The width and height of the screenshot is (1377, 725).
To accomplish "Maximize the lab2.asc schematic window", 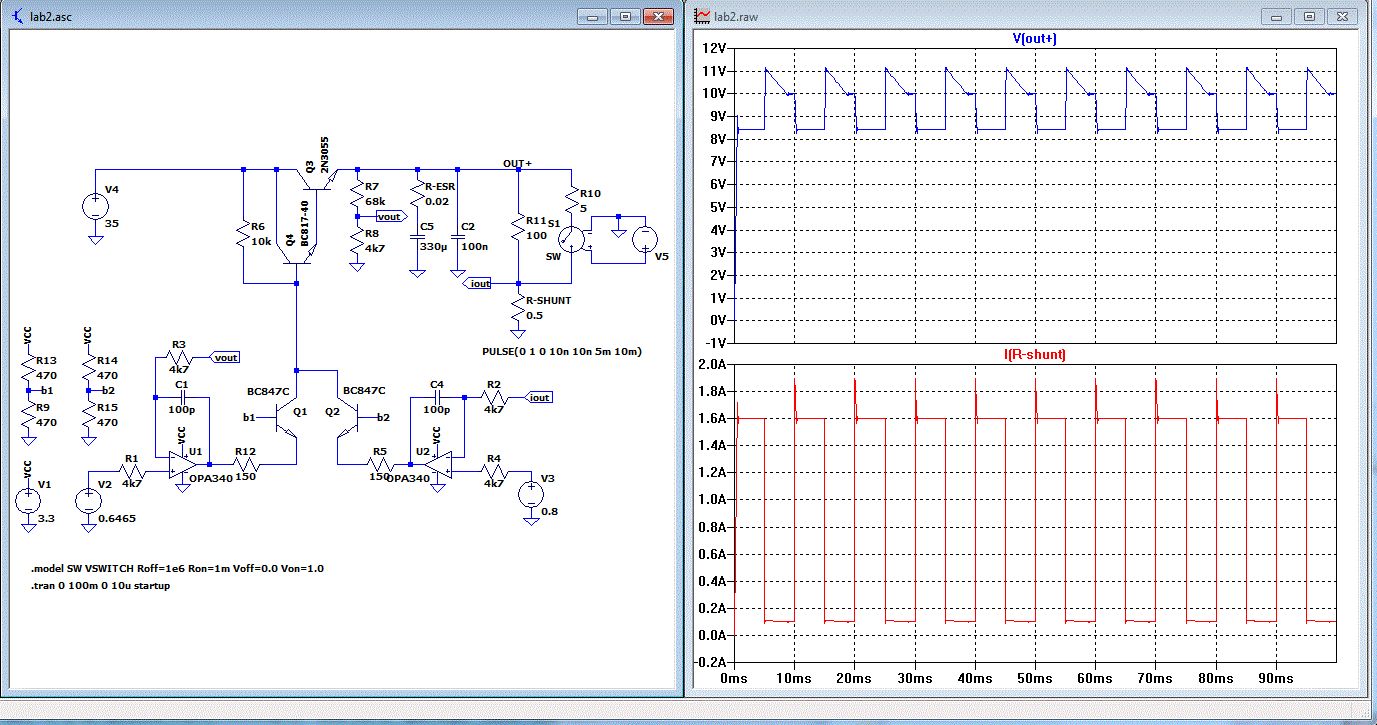I will coord(625,17).
